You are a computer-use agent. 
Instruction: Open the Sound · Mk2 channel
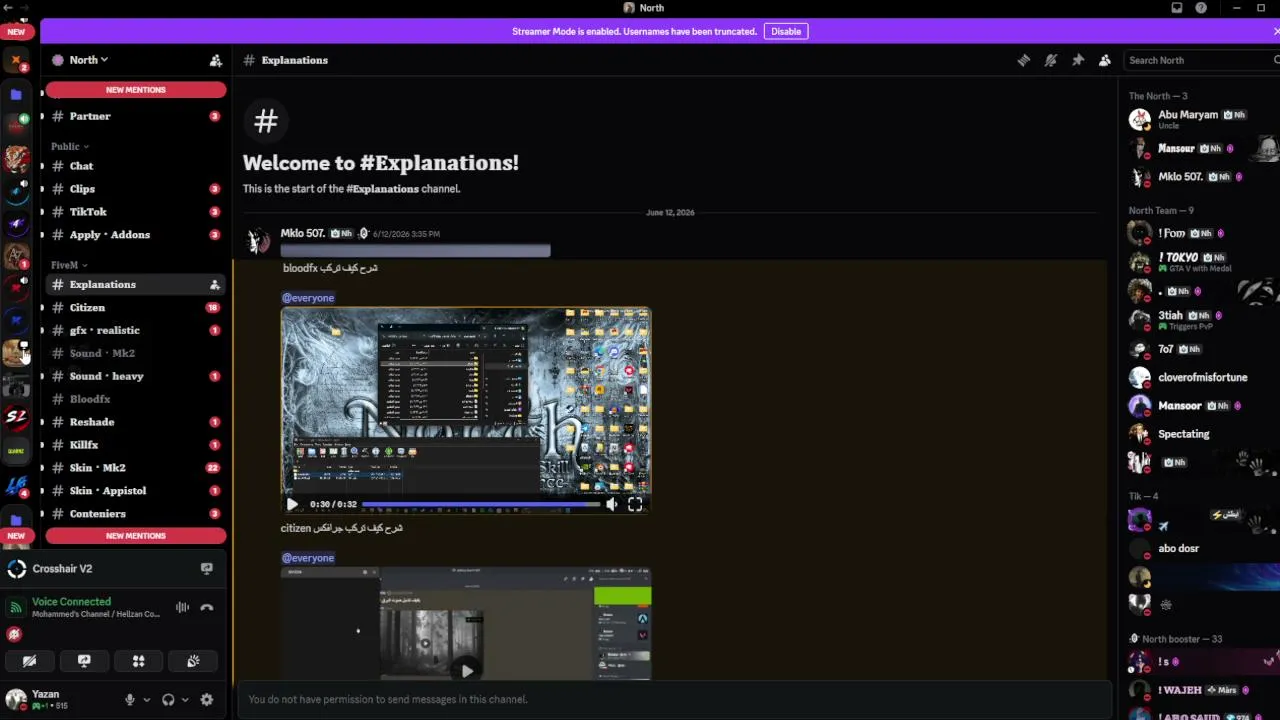coord(136,353)
